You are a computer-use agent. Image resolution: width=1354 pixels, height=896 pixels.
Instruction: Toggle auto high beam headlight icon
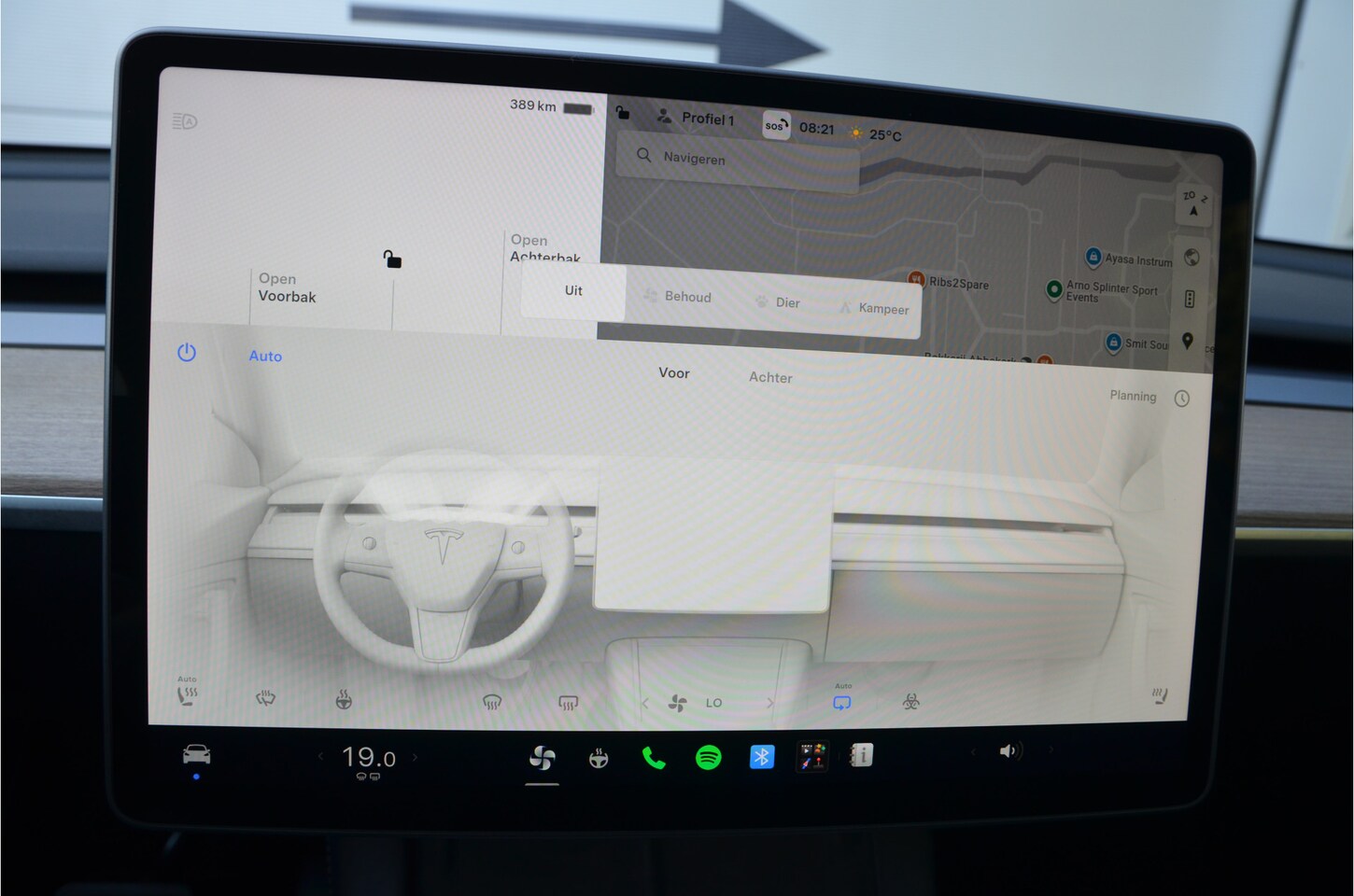184,121
